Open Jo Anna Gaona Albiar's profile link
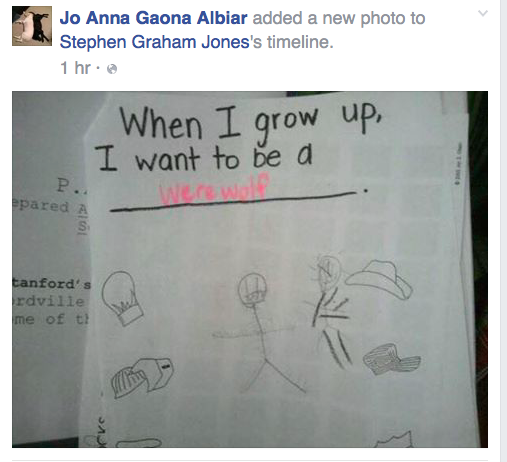Viewport: 507px width, 462px height. 153,18
